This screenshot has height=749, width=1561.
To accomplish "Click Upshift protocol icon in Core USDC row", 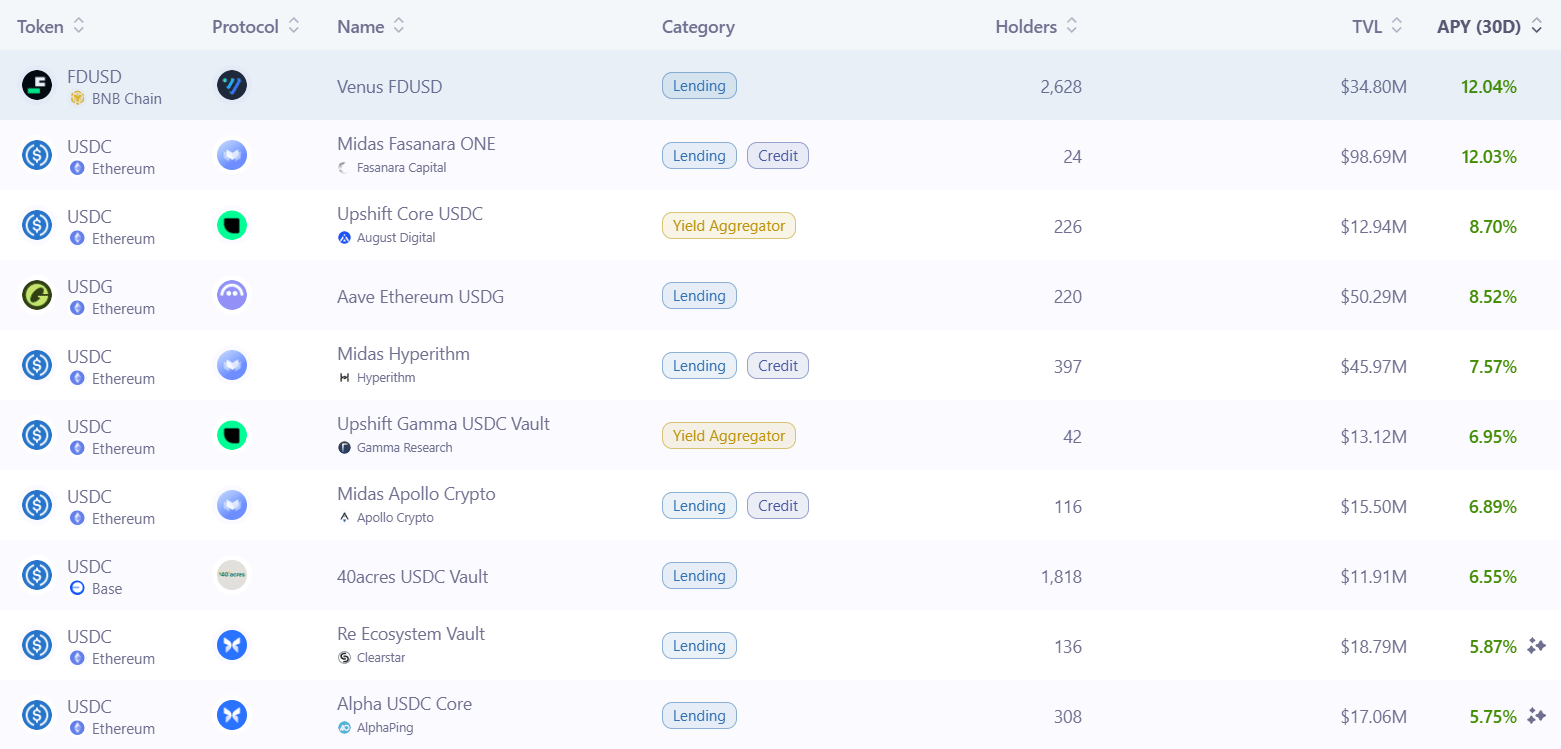I will point(232,225).
